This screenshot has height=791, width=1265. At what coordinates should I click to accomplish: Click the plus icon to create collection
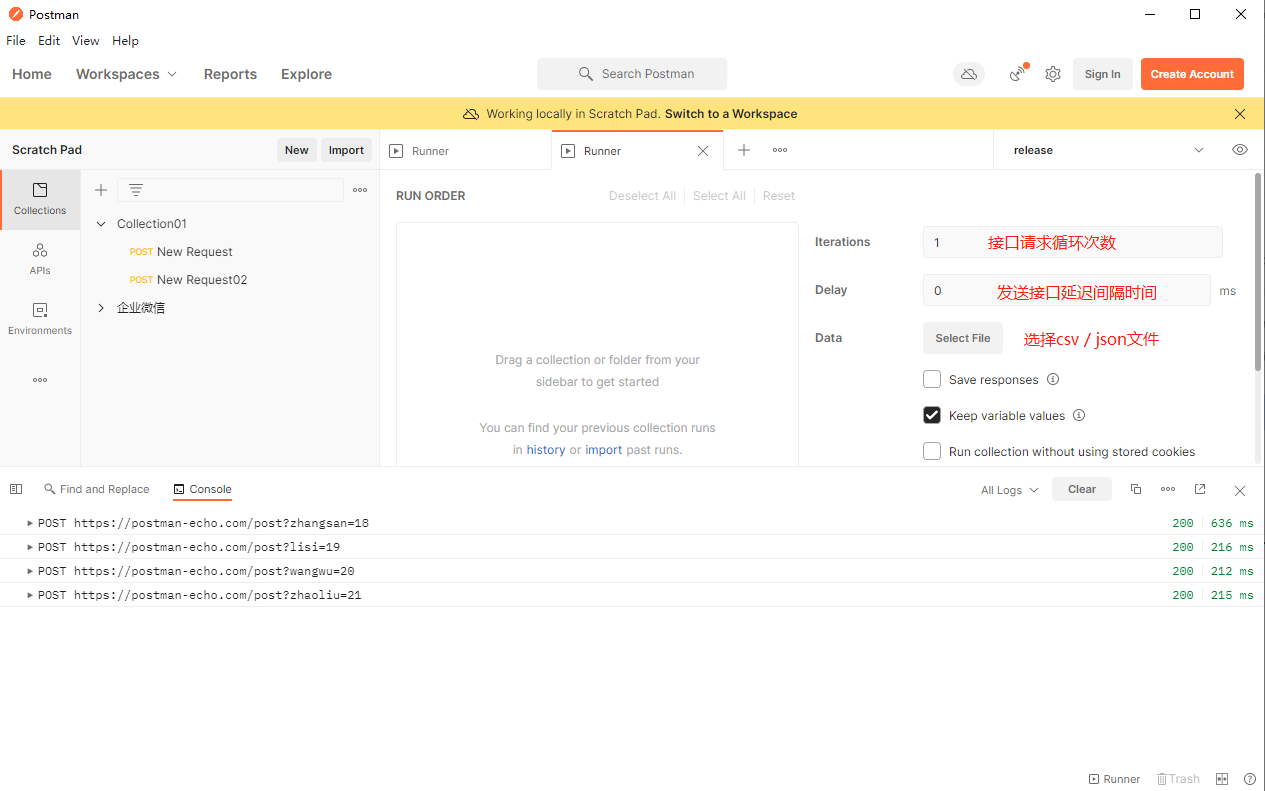[x=101, y=190]
